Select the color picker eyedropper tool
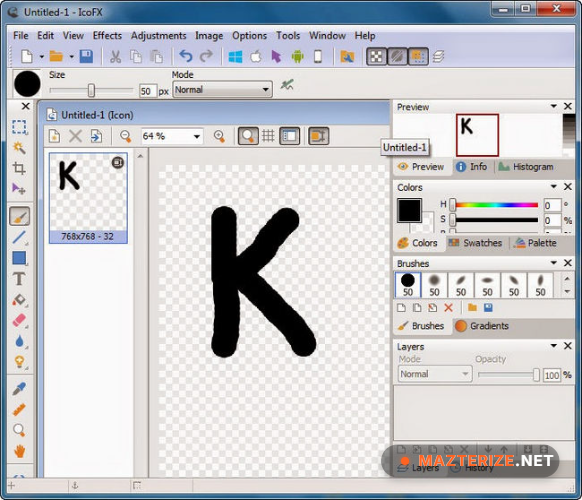The width and height of the screenshot is (582, 500). (19, 388)
